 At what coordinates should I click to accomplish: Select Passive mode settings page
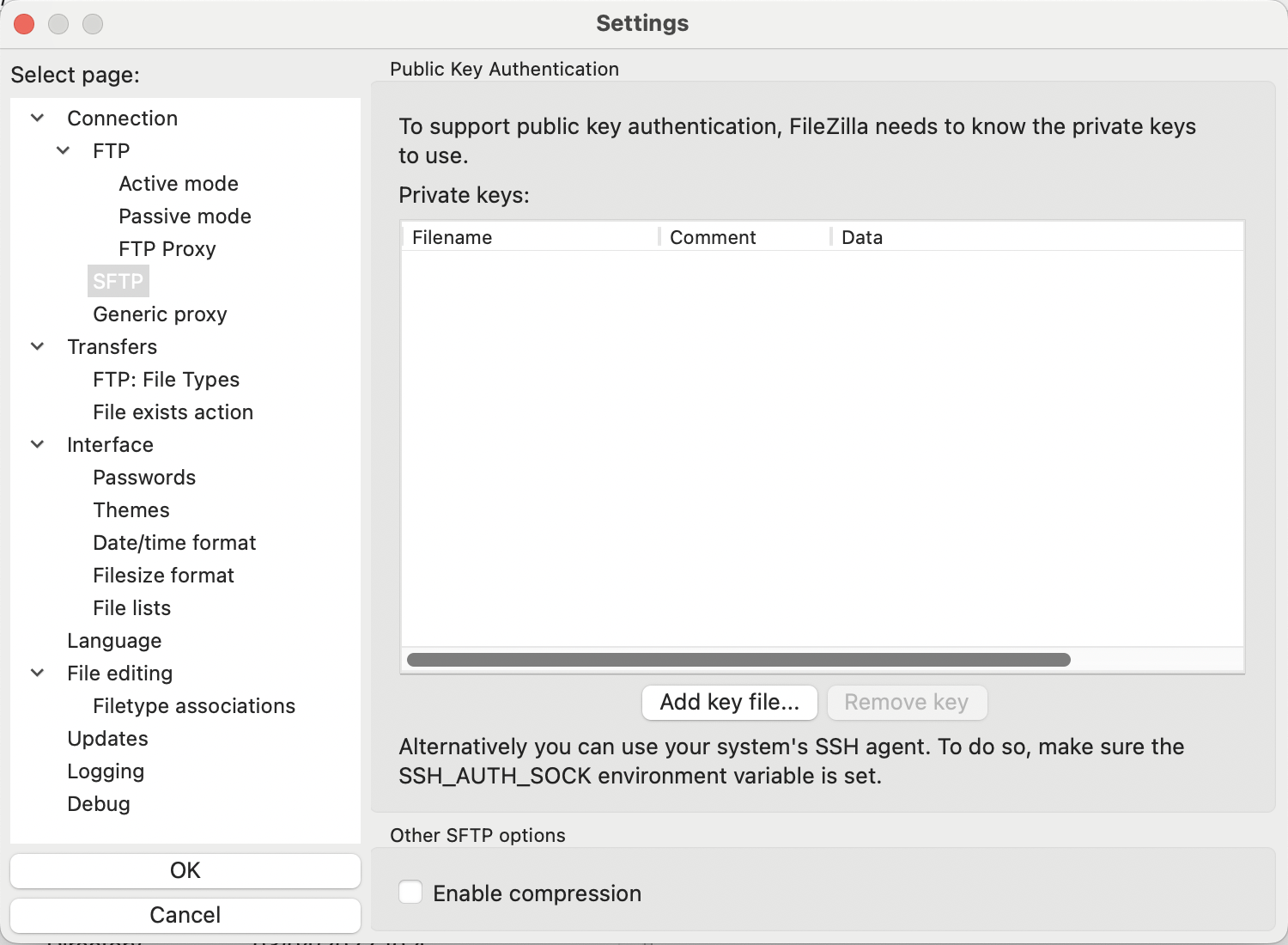click(x=185, y=216)
